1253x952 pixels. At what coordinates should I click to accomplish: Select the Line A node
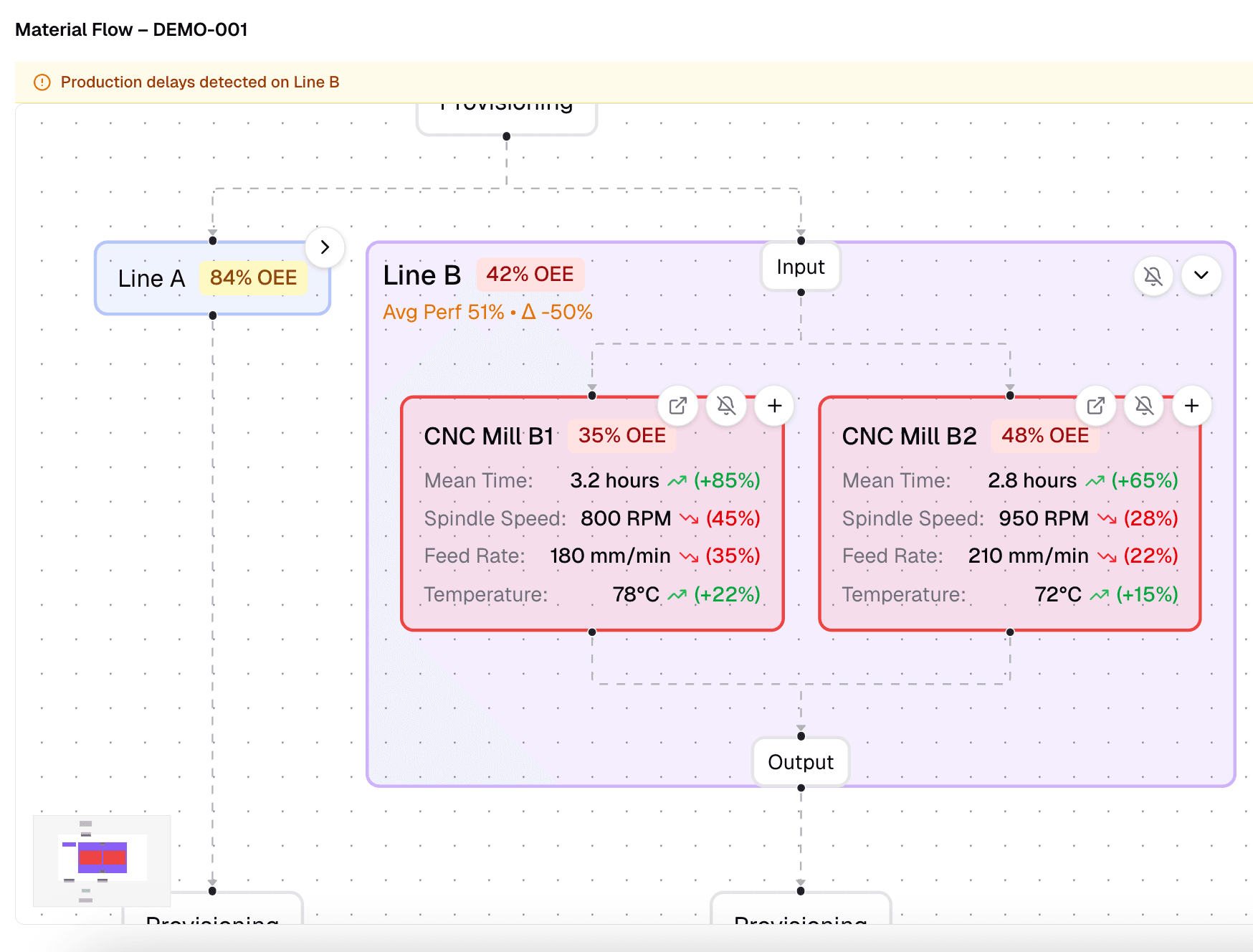152,279
